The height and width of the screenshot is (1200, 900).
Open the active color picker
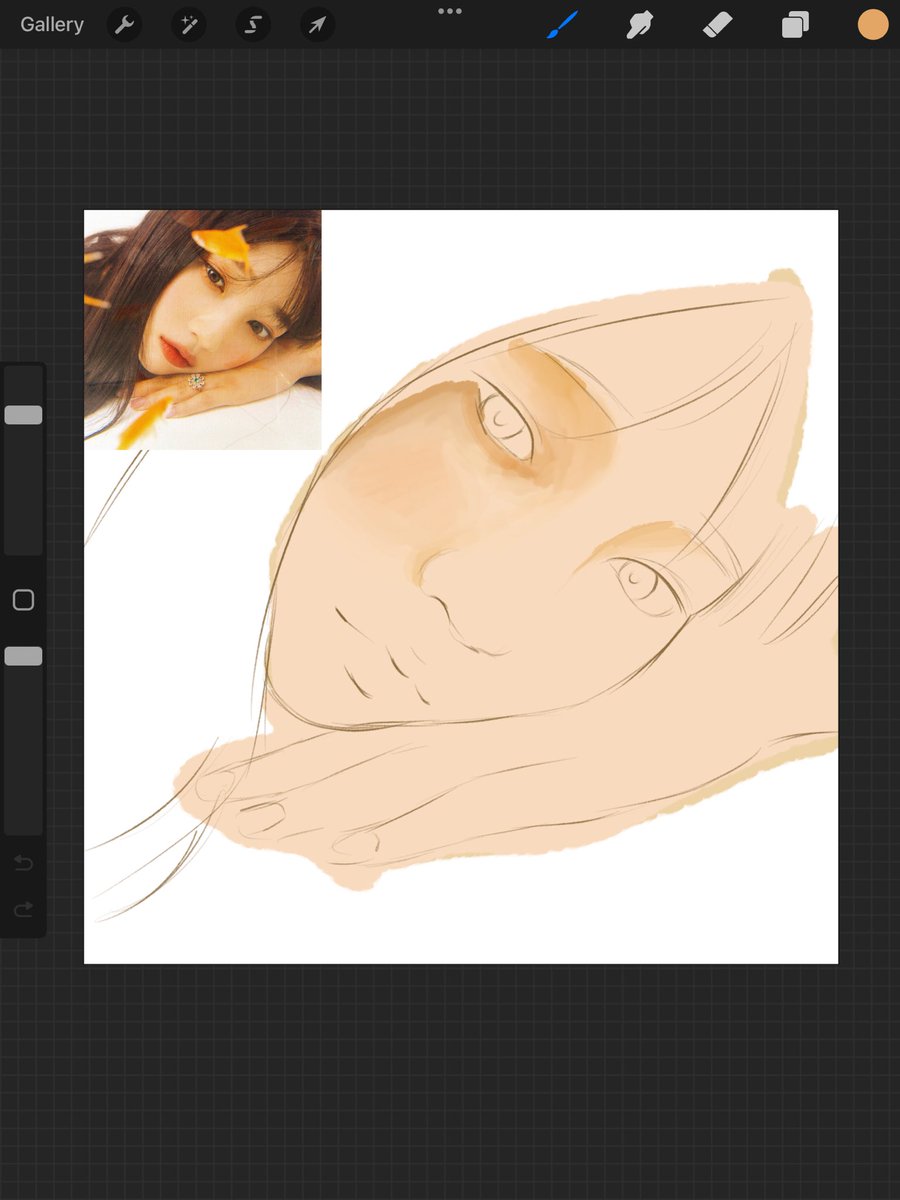tap(872, 25)
